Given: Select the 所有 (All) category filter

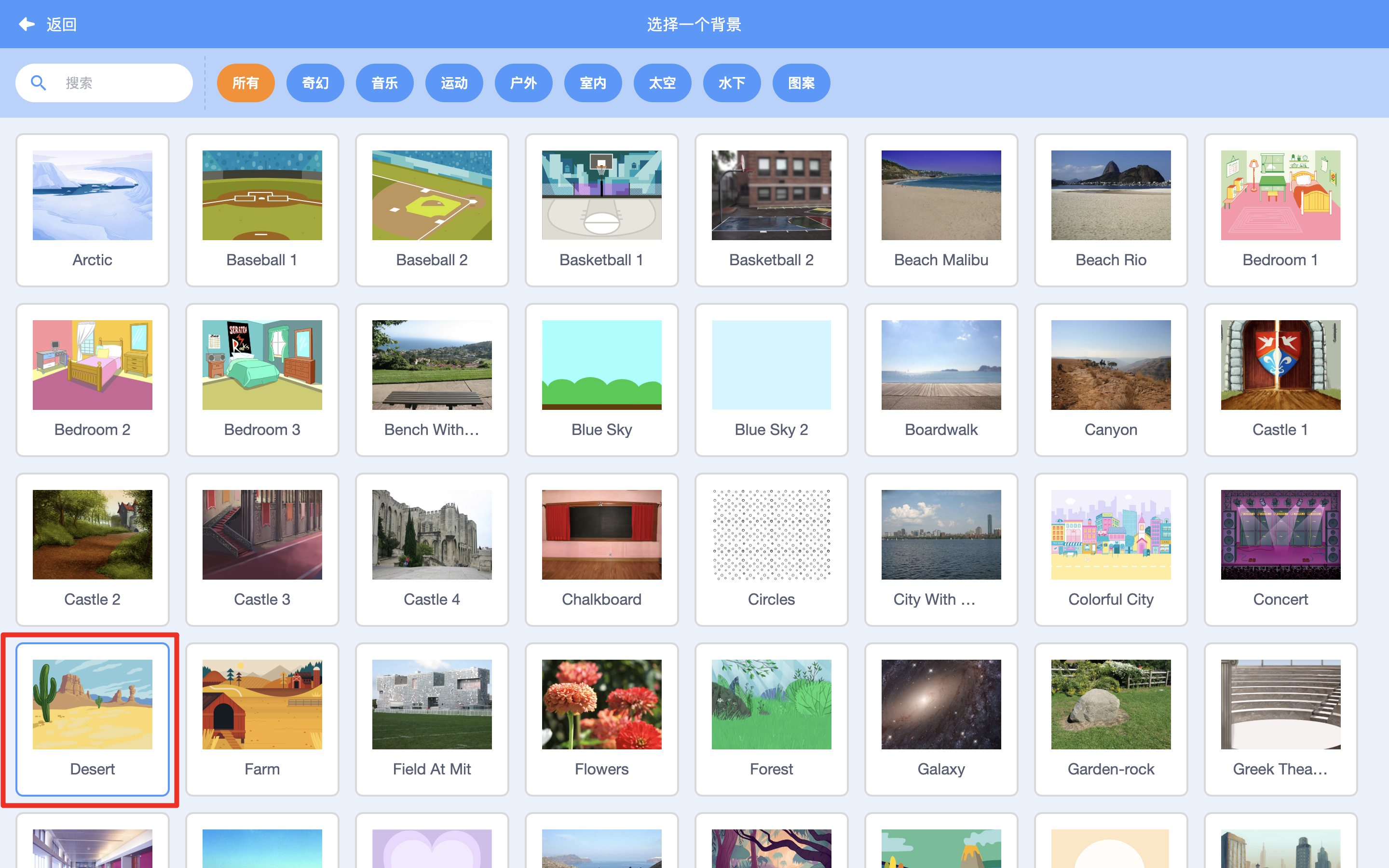Looking at the screenshot, I should click(x=245, y=82).
